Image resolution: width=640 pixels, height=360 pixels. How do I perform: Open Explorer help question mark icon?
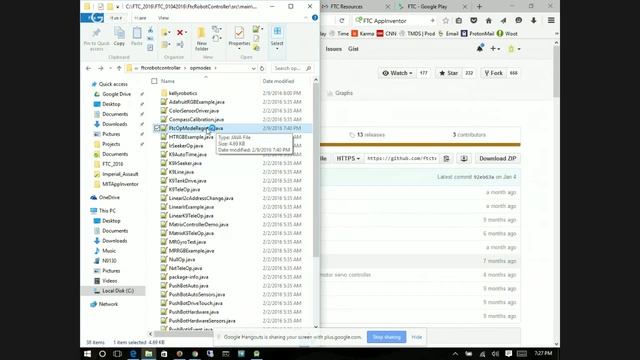(x=315, y=18)
